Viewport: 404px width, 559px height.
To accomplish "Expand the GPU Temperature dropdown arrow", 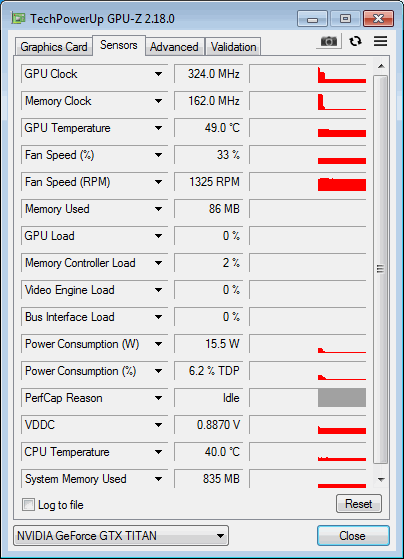I will pyautogui.click(x=158, y=128).
